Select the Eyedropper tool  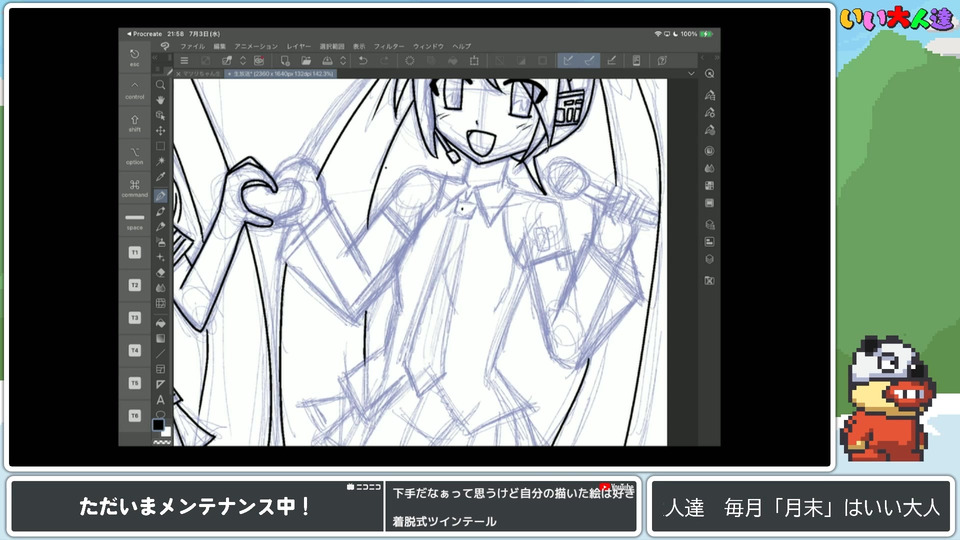coord(160,176)
